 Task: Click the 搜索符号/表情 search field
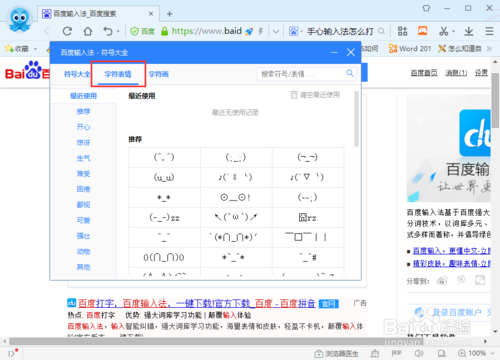click(x=302, y=74)
